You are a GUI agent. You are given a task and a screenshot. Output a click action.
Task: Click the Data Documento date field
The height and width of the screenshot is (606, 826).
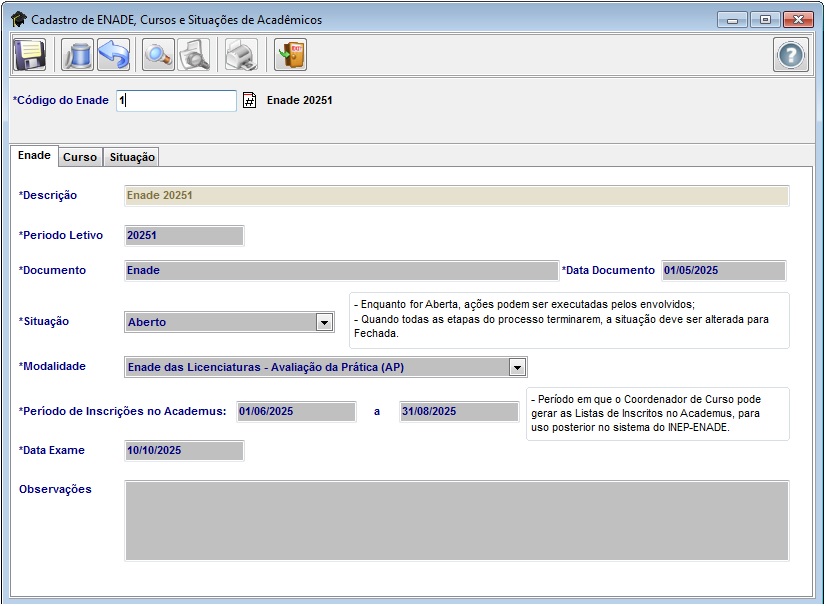tap(723, 270)
